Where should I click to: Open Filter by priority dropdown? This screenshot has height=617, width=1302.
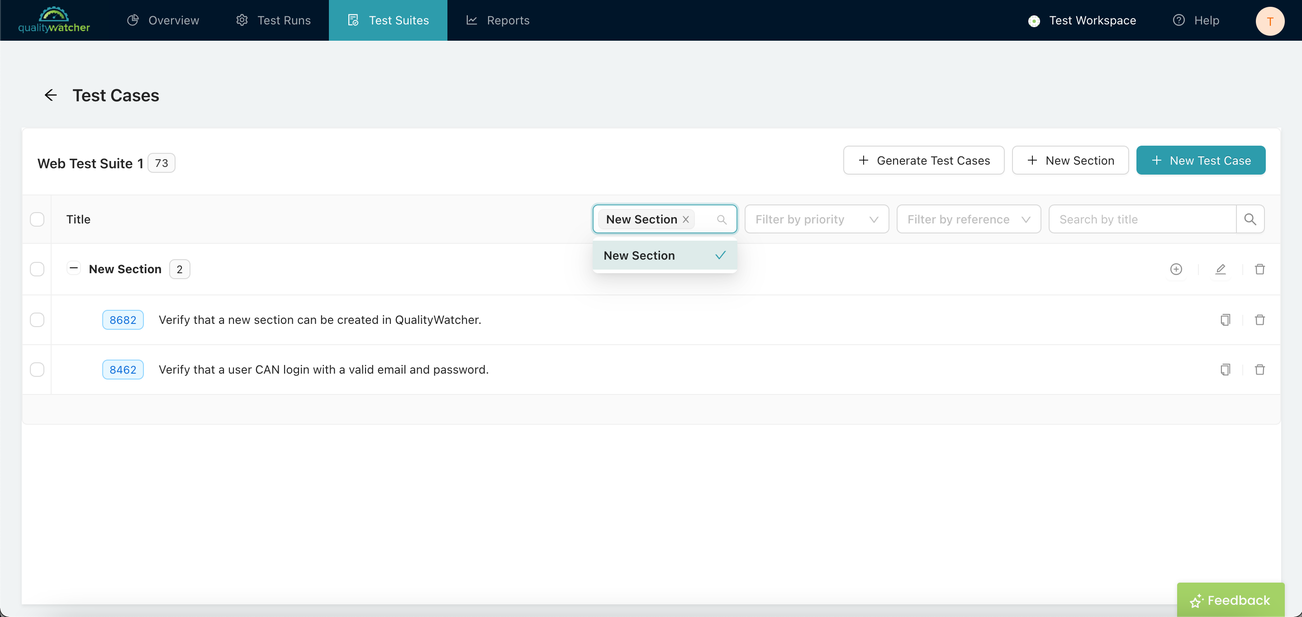coord(817,219)
